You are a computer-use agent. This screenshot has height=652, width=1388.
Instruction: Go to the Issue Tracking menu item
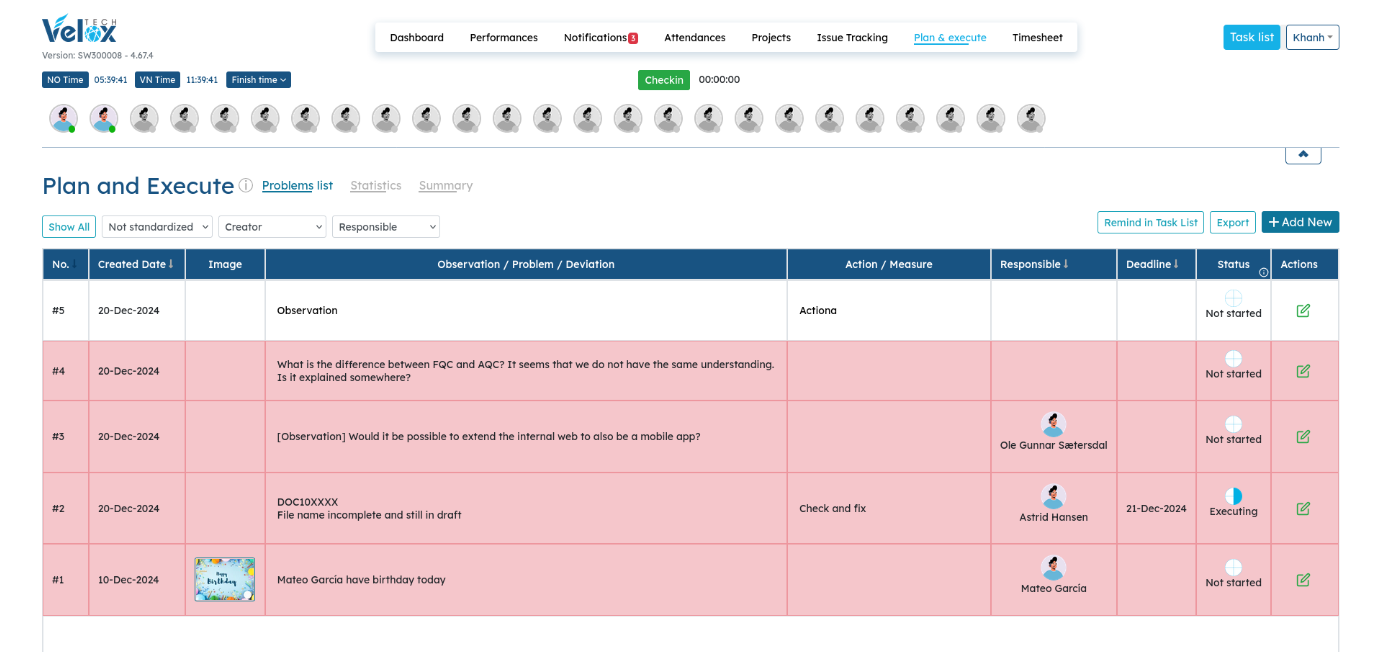(851, 38)
